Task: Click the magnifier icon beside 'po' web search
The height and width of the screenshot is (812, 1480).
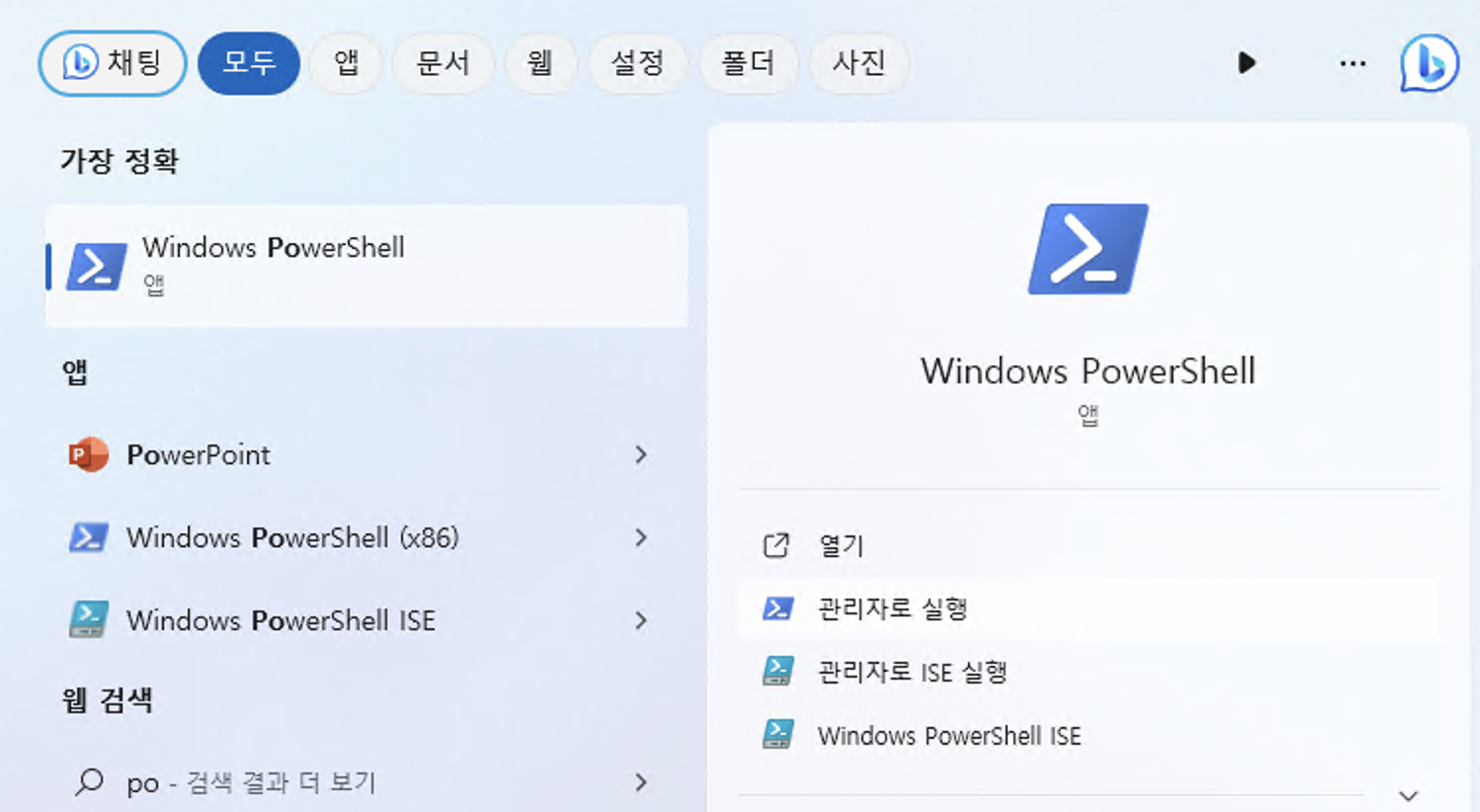Action: coord(89,782)
